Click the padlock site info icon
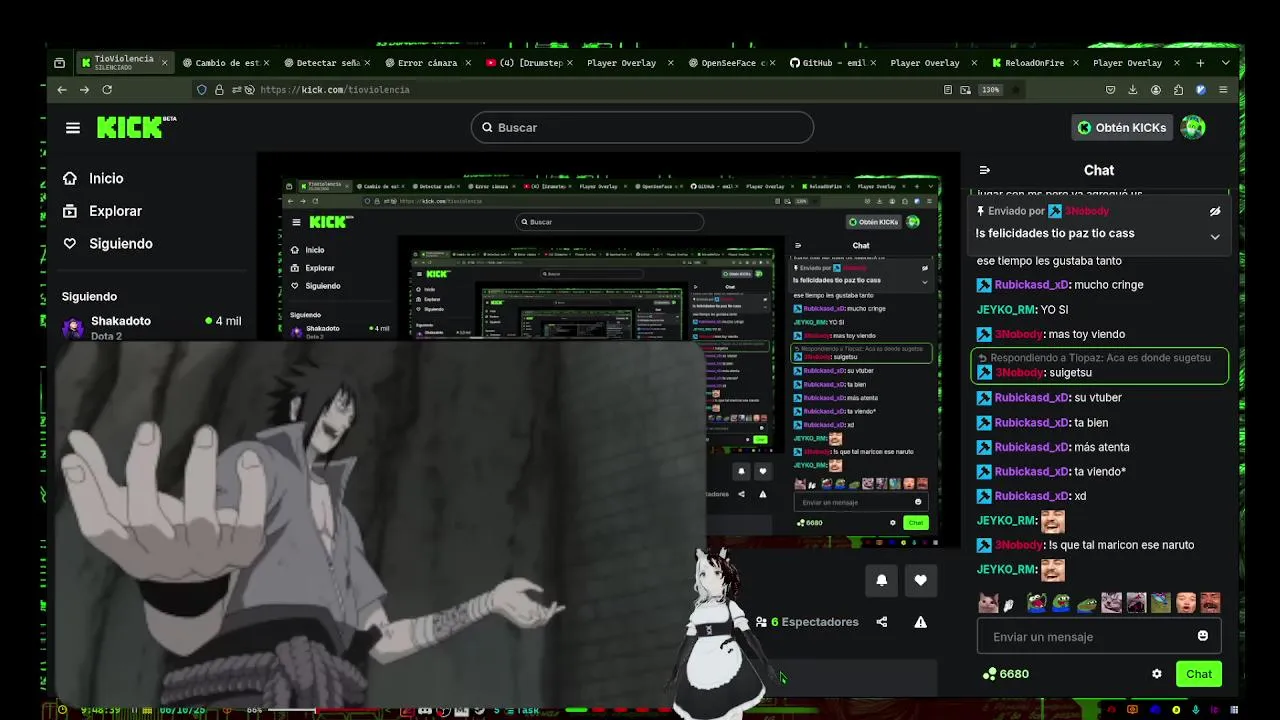This screenshot has width=1280, height=720. coord(219,90)
